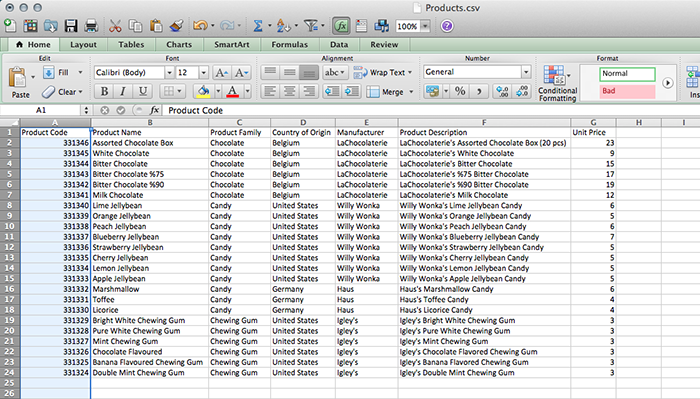This screenshot has height=399, width=700.
Task: Apply the Bad cell style
Action: [x=627, y=91]
